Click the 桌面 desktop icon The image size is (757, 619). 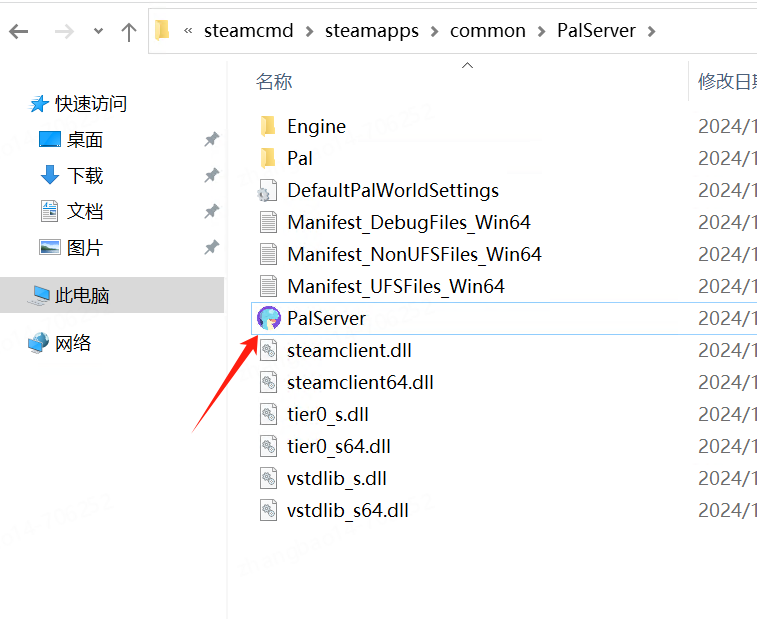[x=49, y=140]
